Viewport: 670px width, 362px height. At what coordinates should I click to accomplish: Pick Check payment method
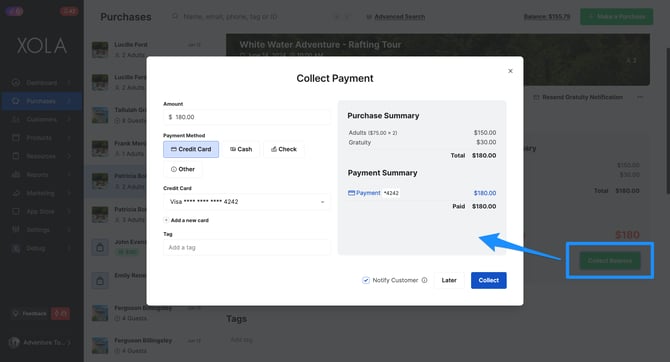coord(284,149)
